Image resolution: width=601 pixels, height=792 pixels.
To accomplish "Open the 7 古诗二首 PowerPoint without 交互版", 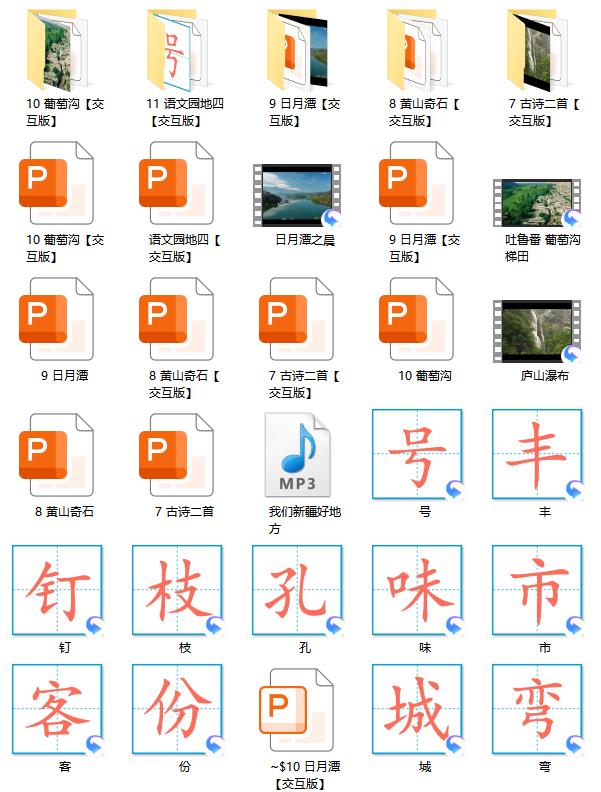I will click(x=176, y=455).
